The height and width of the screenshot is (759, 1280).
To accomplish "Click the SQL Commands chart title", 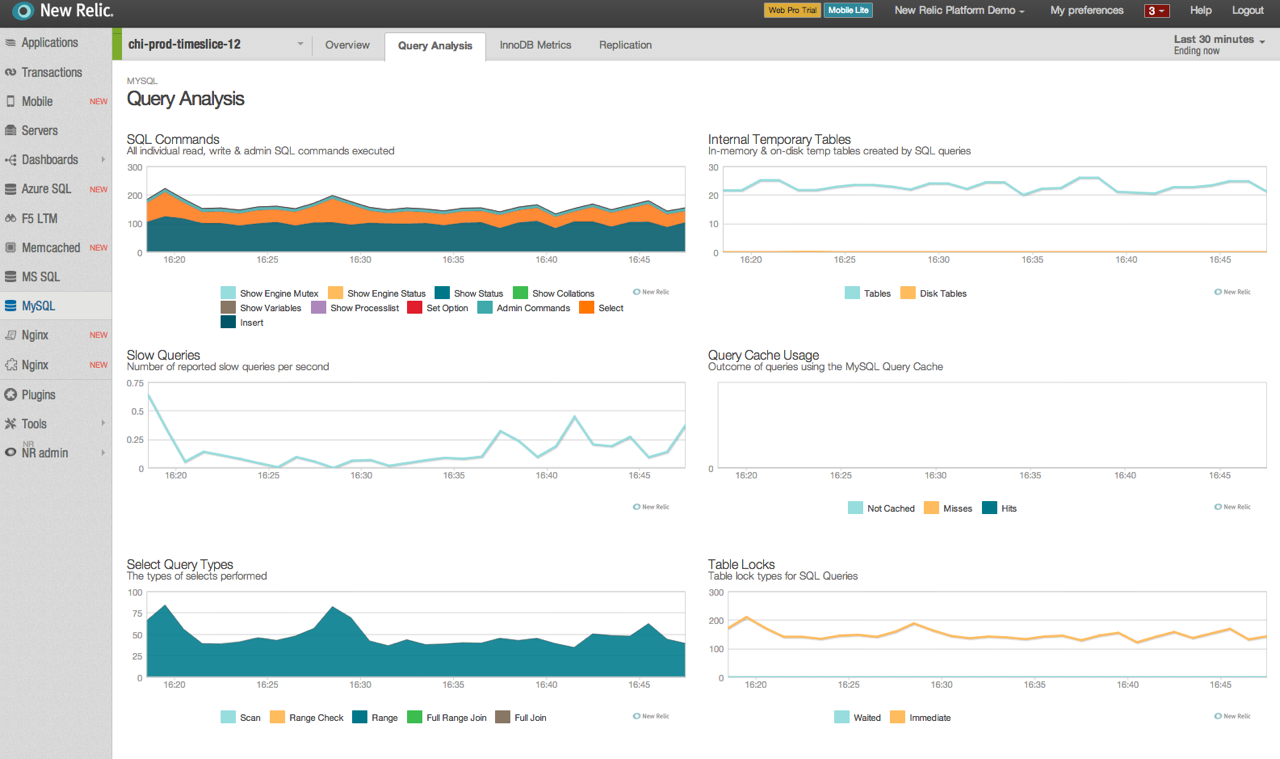I will pyautogui.click(x=173, y=139).
